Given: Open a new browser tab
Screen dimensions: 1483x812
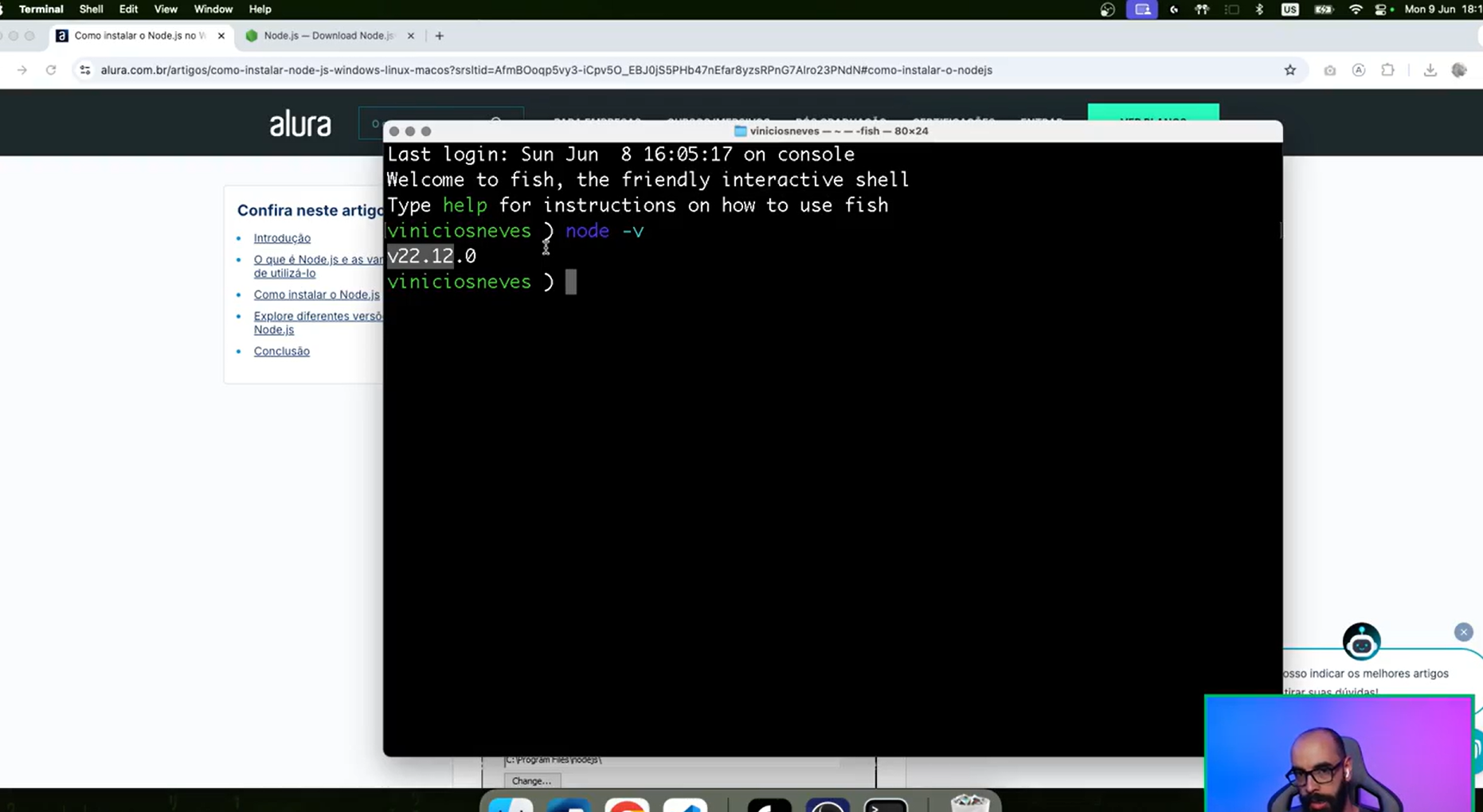Looking at the screenshot, I should point(439,36).
